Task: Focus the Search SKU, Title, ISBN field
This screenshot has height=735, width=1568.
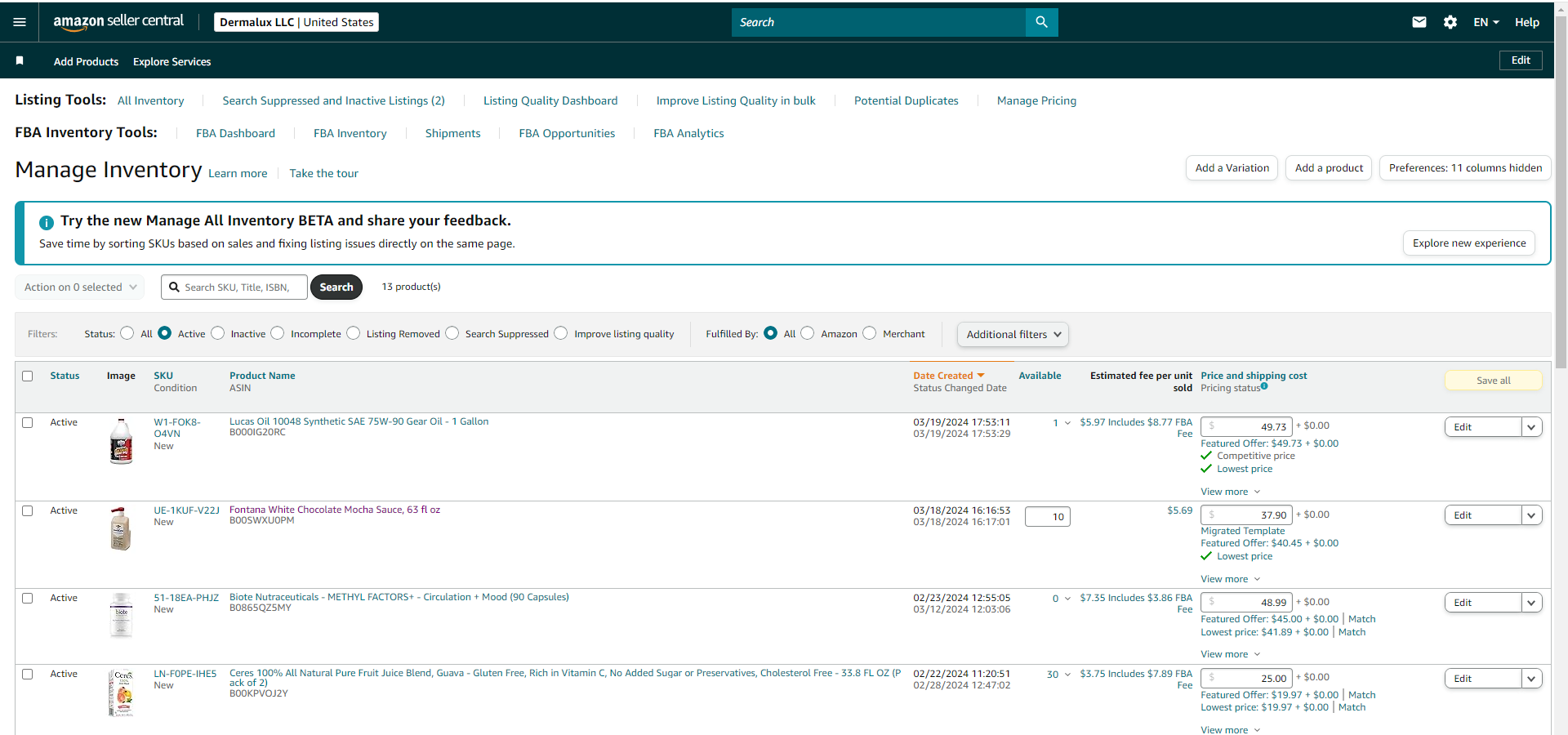Action: 234,287
